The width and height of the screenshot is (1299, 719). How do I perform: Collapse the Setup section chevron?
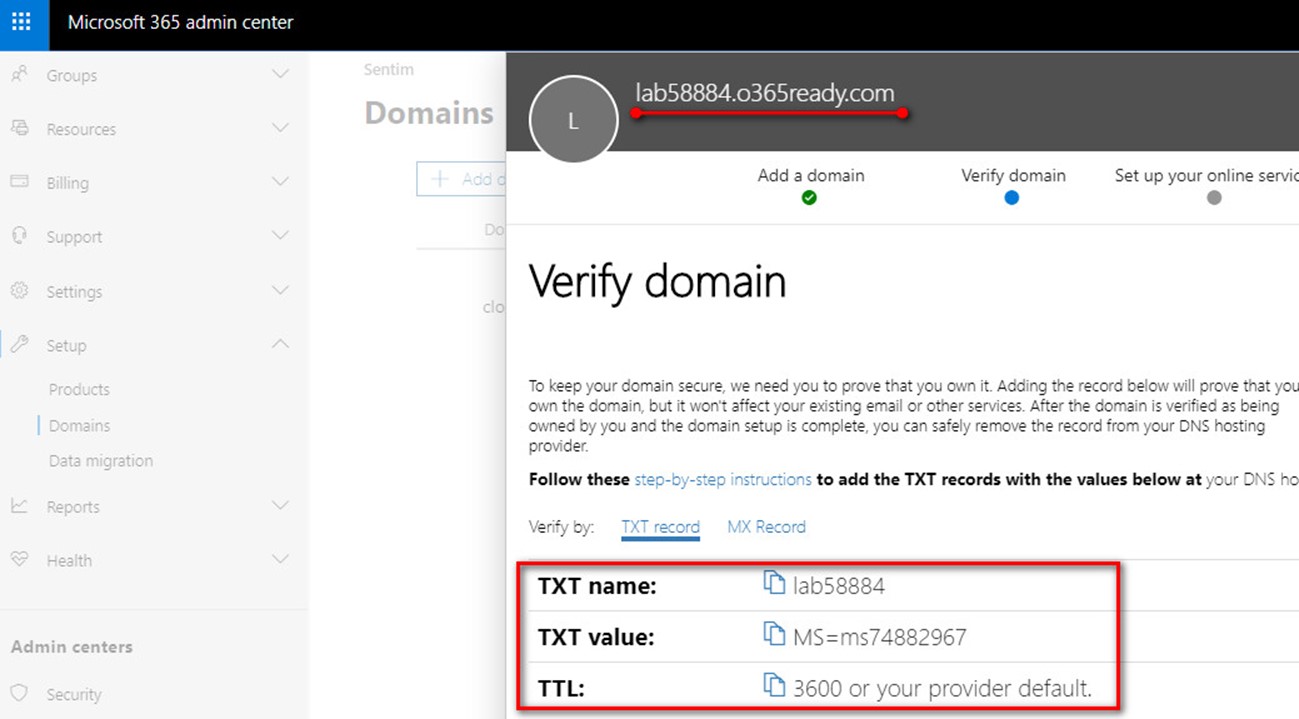click(281, 345)
